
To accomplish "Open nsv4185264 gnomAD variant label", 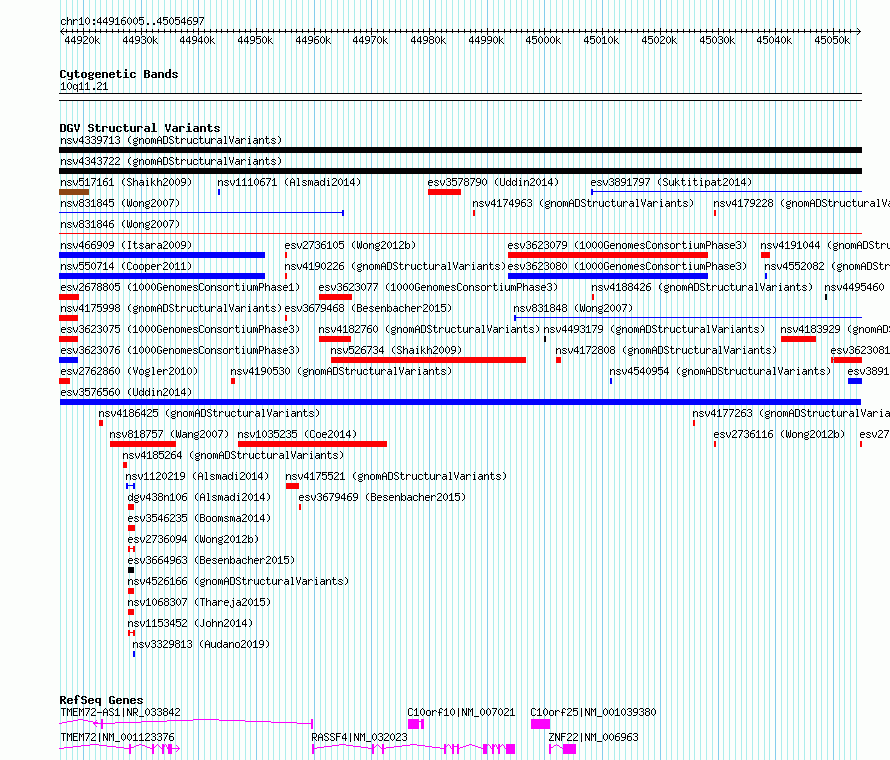I will click(x=233, y=455).
